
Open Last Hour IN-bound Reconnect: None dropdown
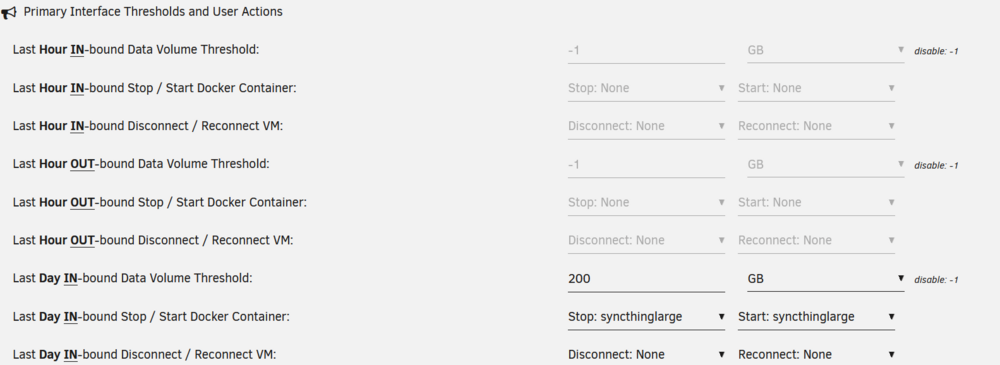(816, 126)
